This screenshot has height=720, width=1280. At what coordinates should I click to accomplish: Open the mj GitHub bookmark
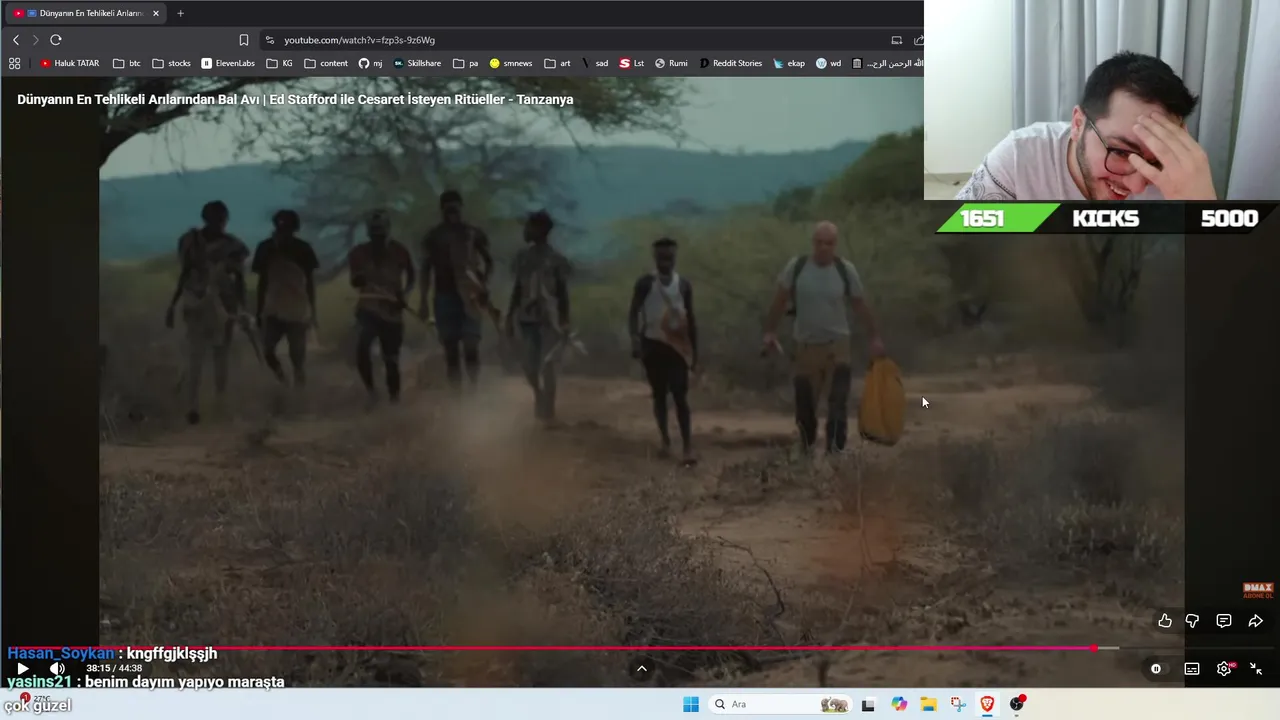pos(370,63)
